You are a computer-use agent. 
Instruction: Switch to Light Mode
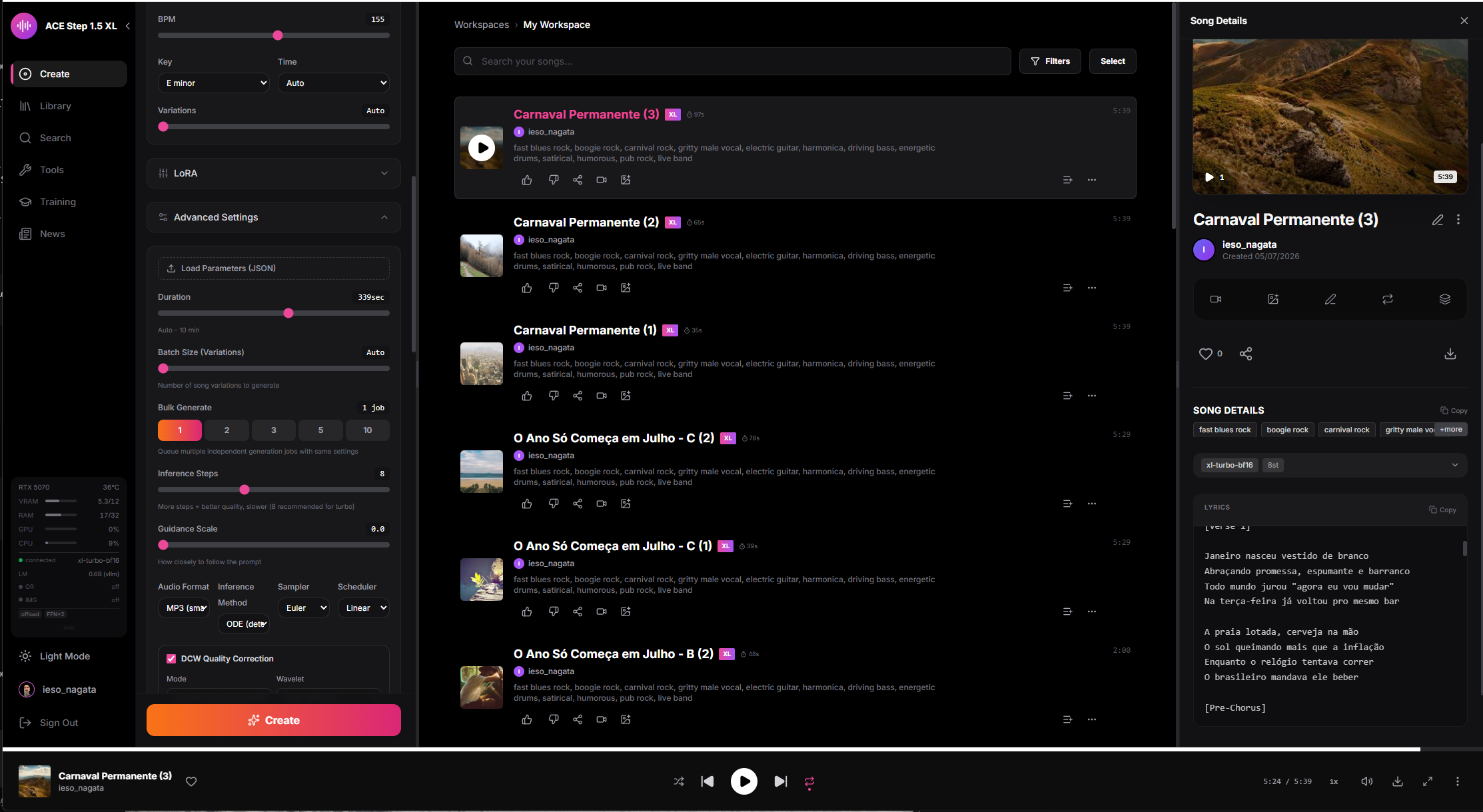pos(65,656)
